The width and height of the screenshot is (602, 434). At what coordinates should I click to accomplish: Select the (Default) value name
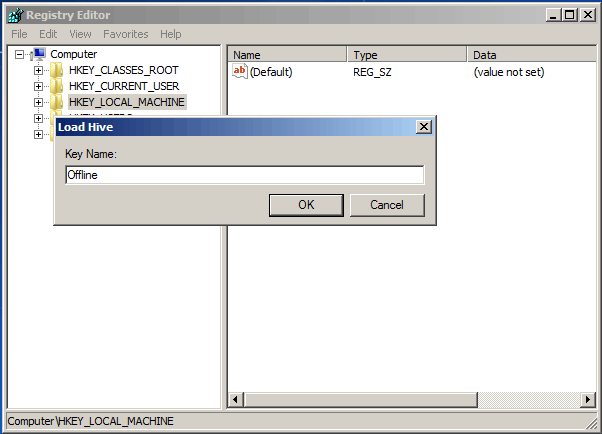tap(271, 72)
